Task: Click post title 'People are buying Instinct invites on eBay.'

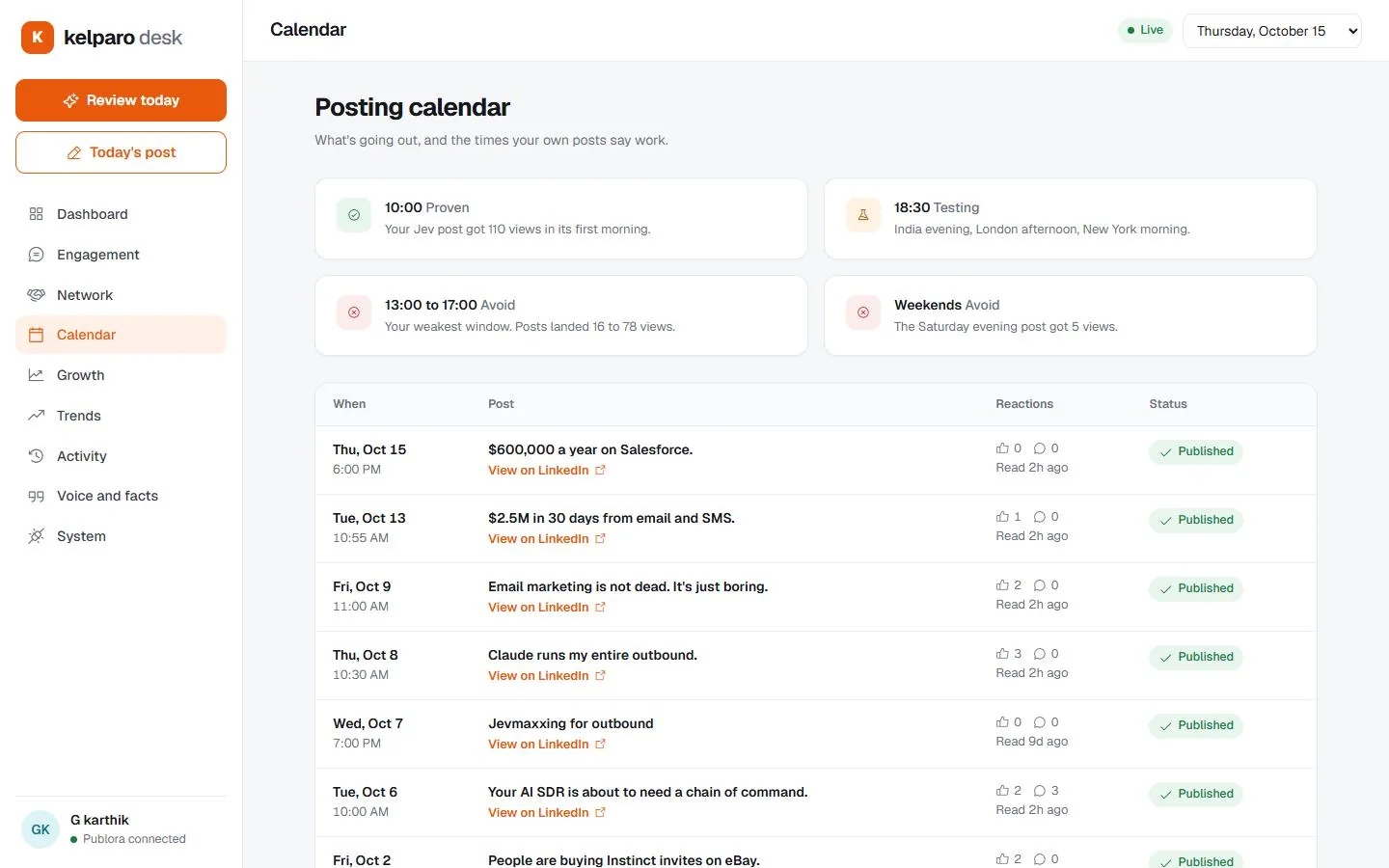Action: pos(624,860)
